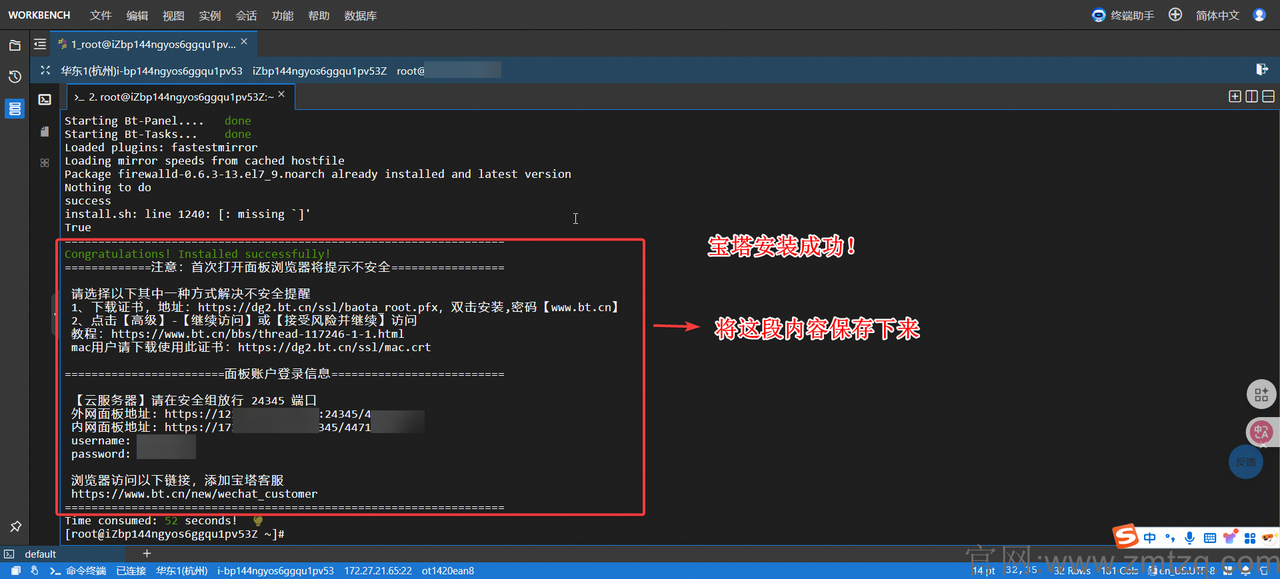The height and width of the screenshot is (579, 1280).
Task: Click the floating translate widget button
Action: pos(1262,432)
